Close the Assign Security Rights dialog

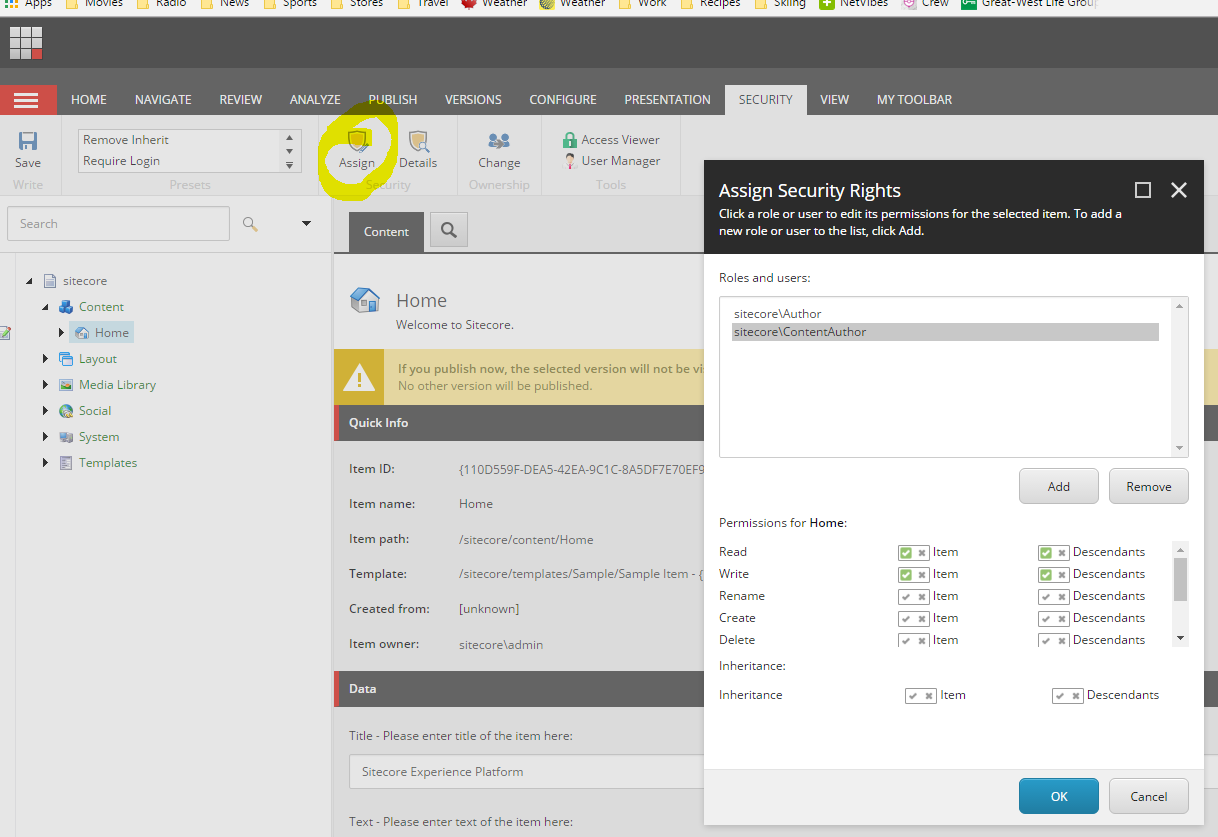coord(1179,190)
